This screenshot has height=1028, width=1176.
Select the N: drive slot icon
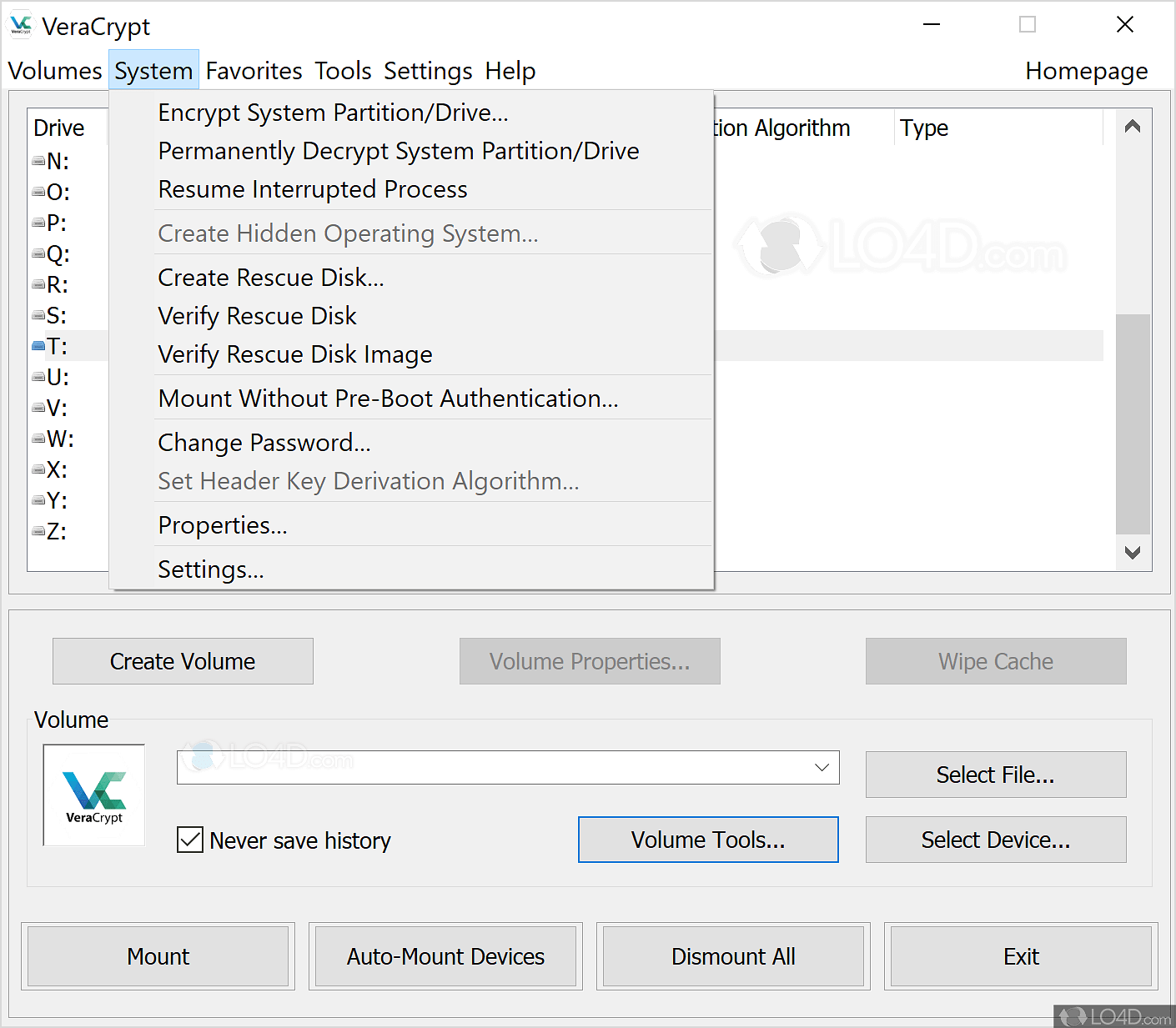coord(38,161)
